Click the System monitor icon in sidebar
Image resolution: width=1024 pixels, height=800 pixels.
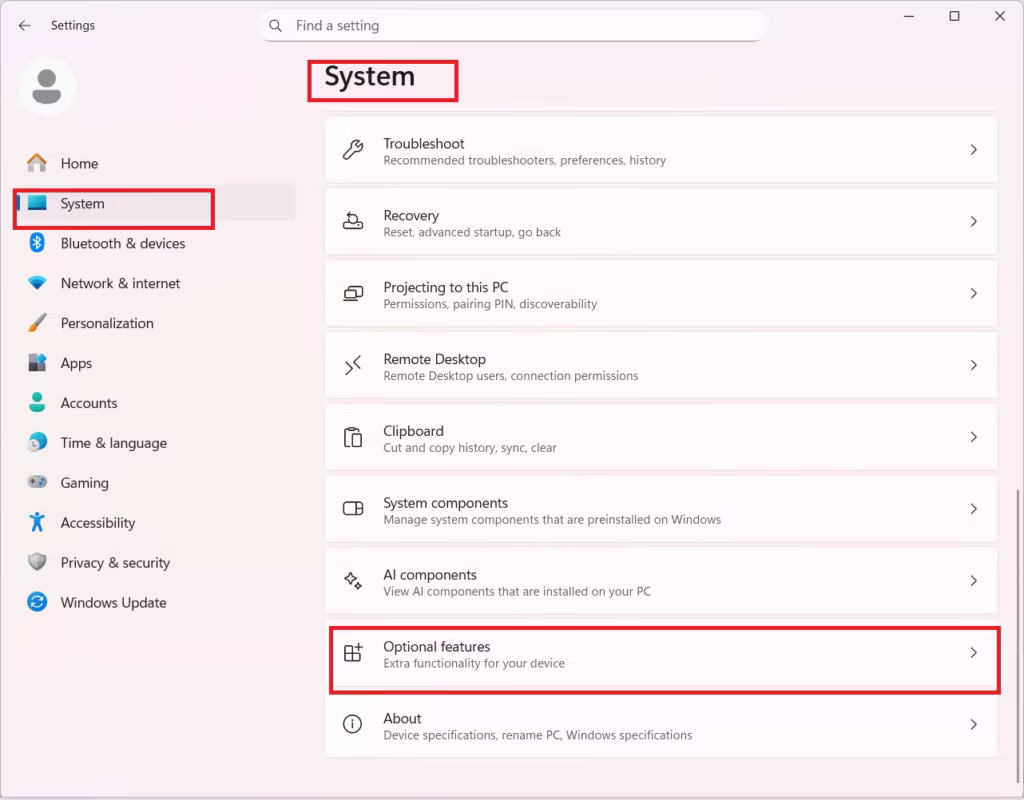click(x=37, y=203)
